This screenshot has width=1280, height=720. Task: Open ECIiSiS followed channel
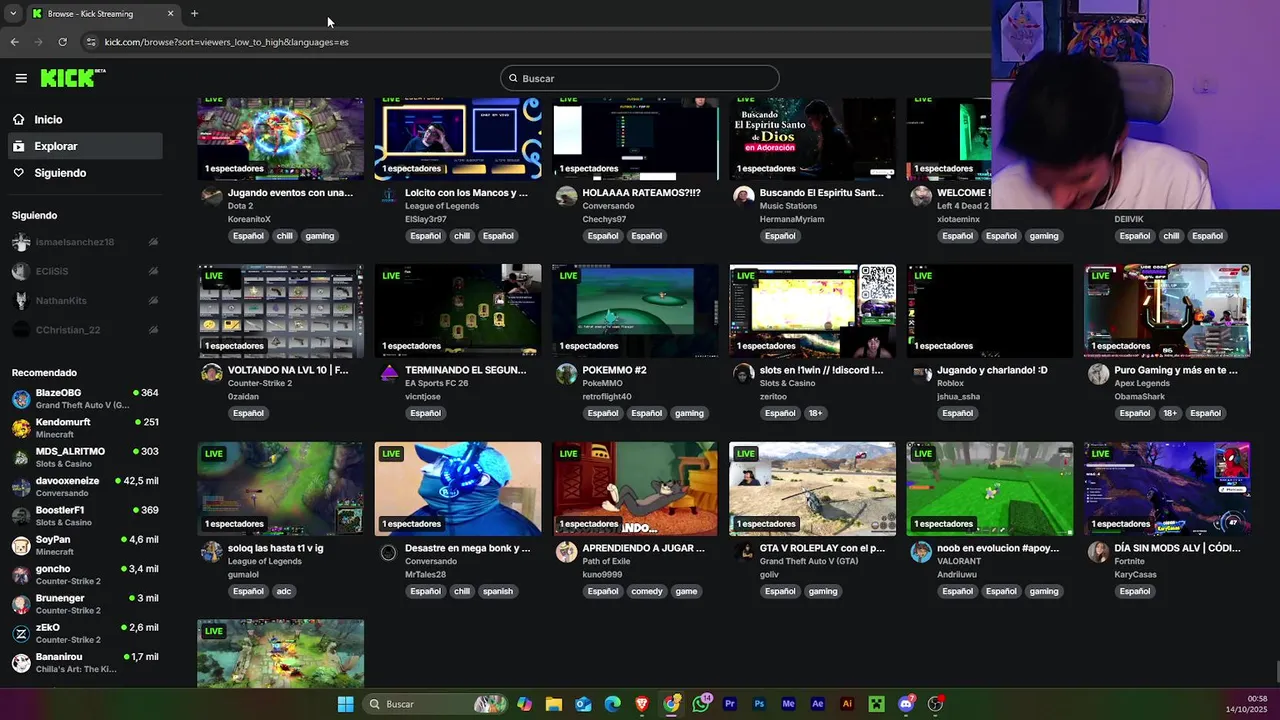pyautogui.click(x=85, y=271)
